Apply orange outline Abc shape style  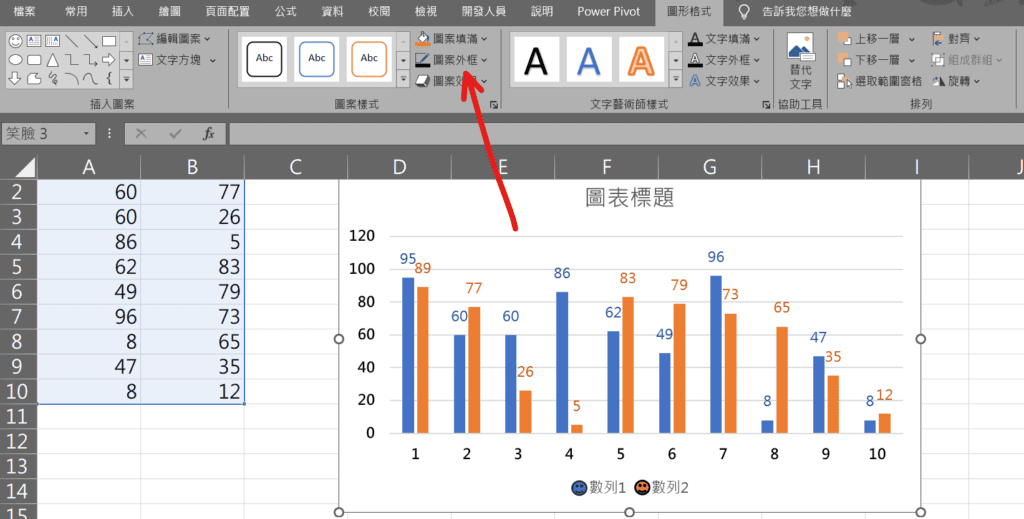tap(369, 59)
